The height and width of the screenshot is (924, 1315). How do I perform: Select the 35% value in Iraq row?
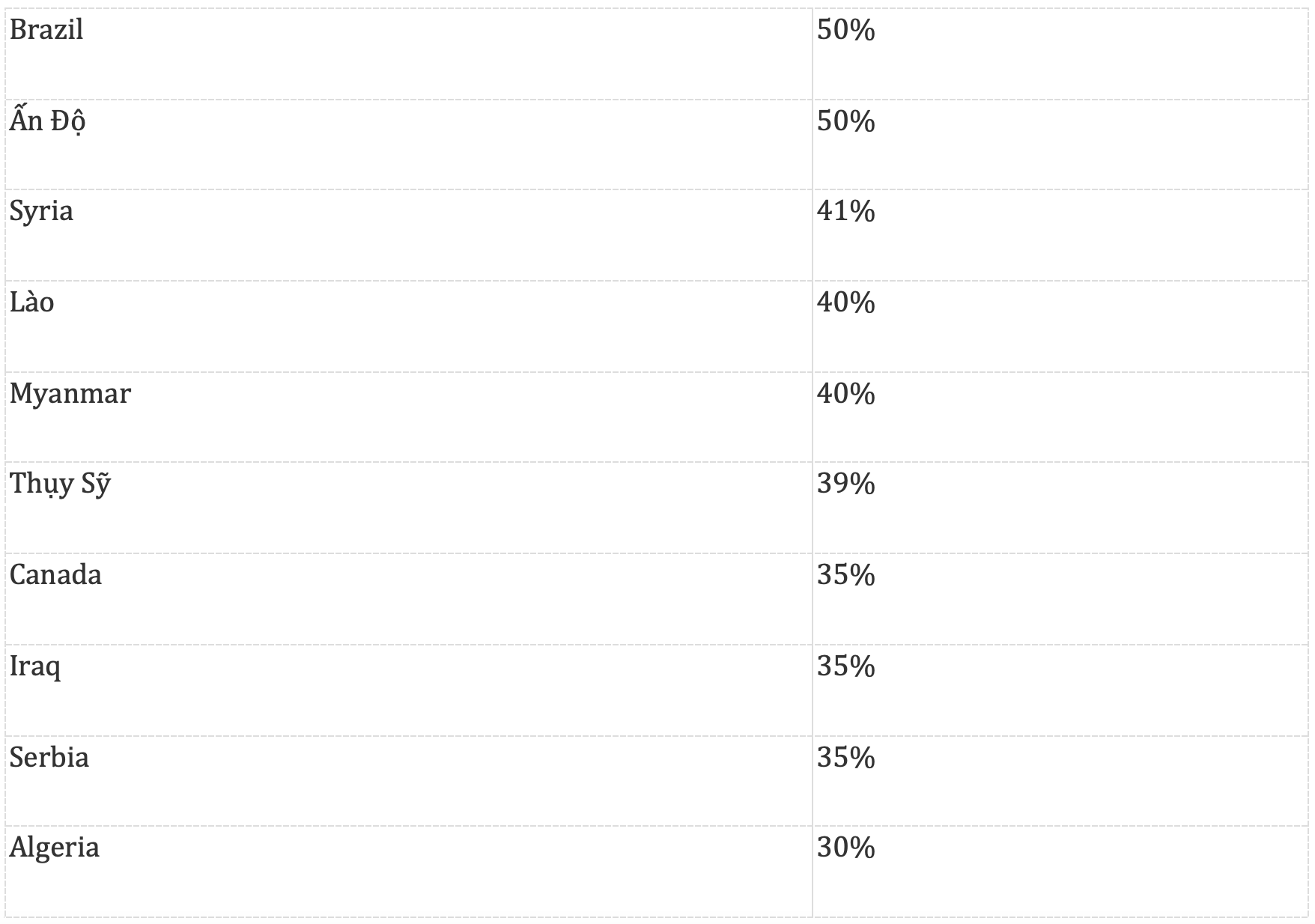845,666
